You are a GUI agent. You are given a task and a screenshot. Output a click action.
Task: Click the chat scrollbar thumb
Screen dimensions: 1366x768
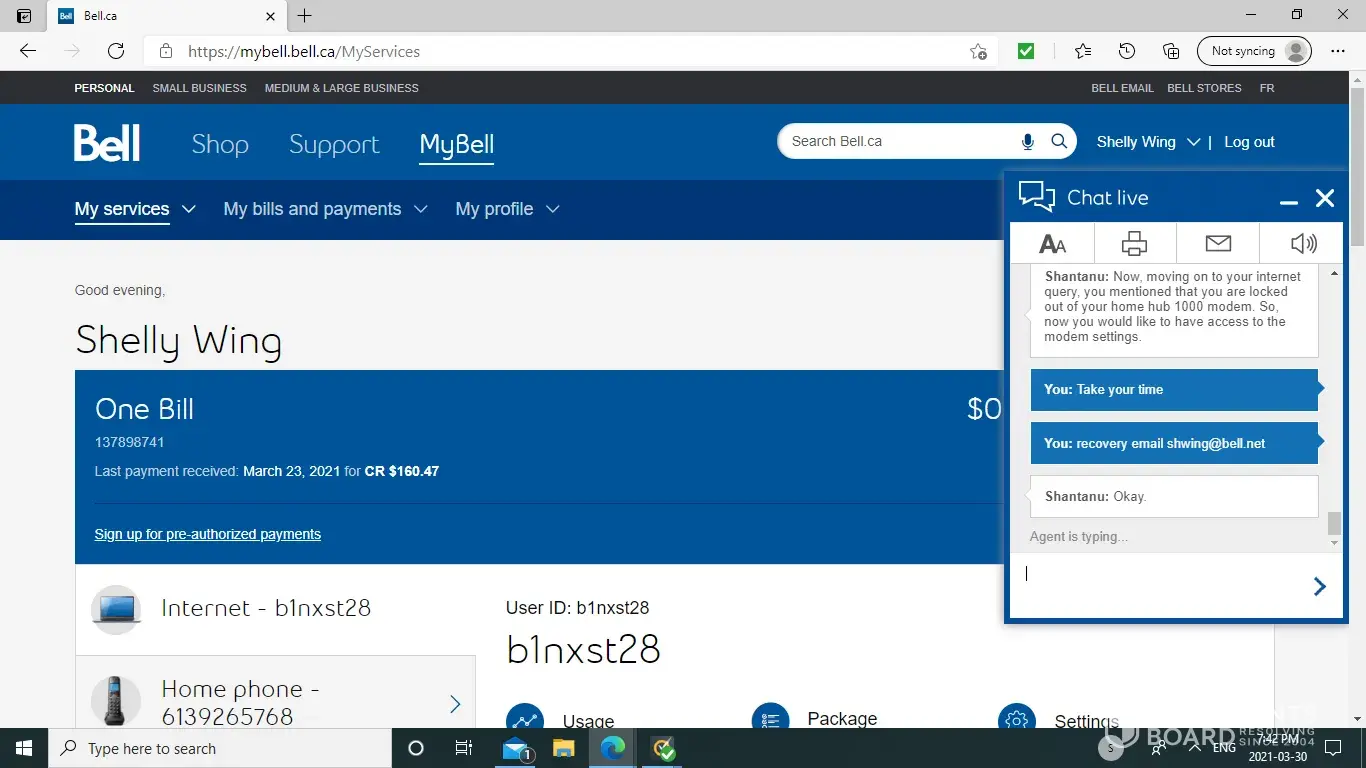click(x=1334, y=524)
